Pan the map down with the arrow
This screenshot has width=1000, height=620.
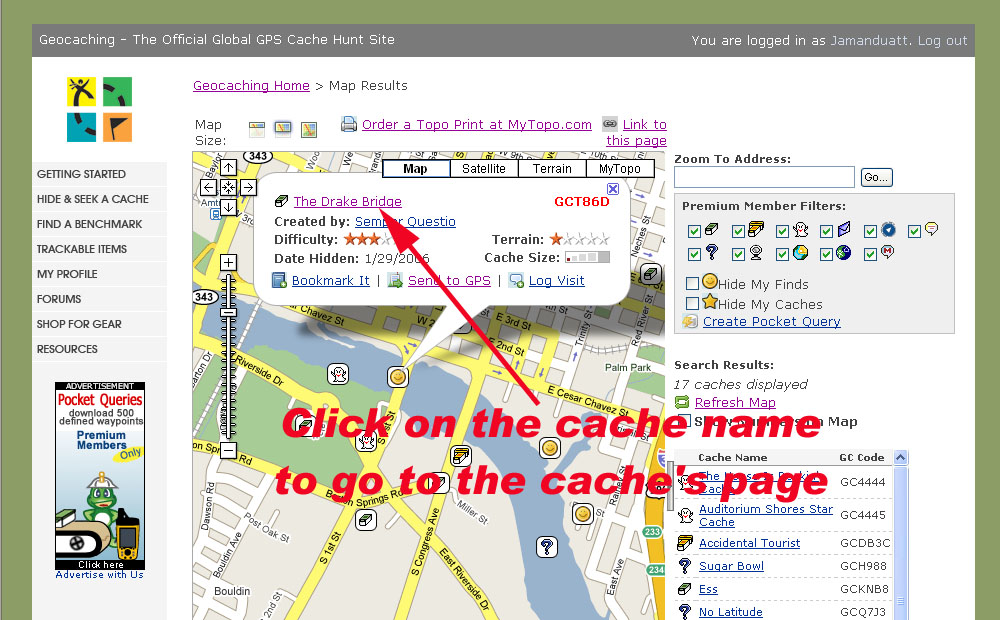(x=228, y=207)
